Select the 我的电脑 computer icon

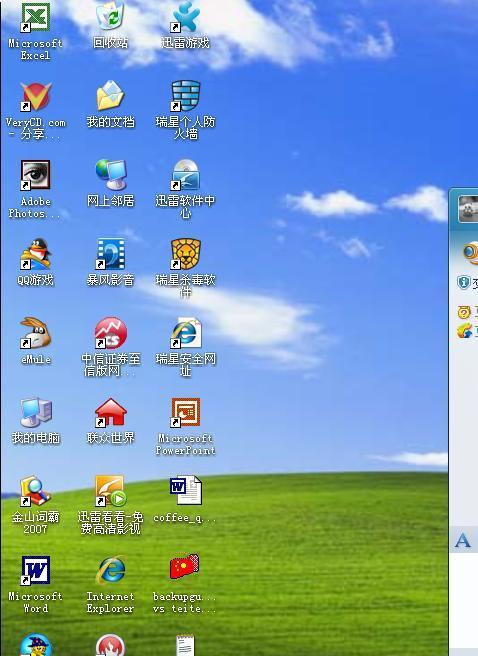36,413
